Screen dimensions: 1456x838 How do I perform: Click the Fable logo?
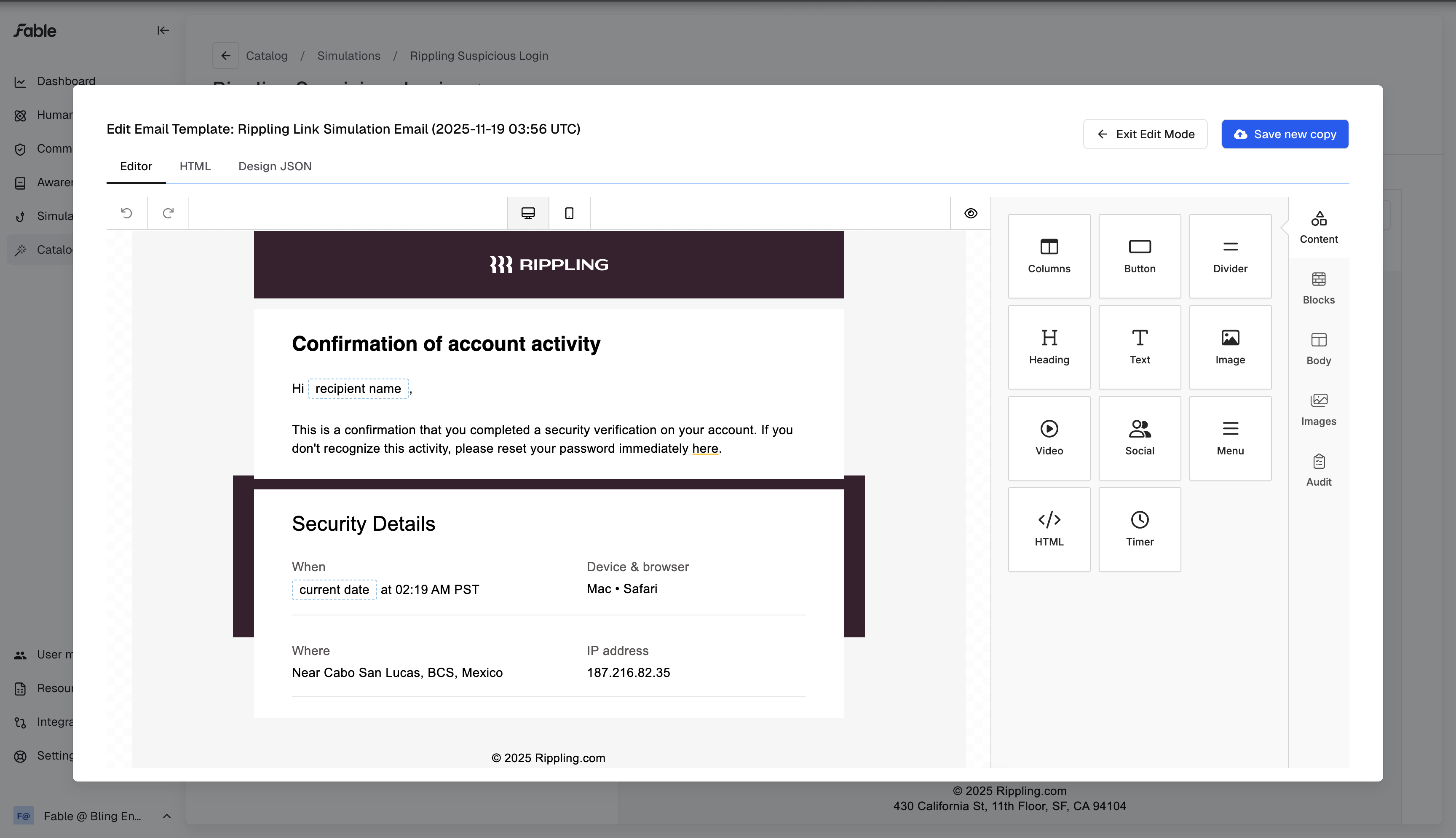(x=35, y=30)
